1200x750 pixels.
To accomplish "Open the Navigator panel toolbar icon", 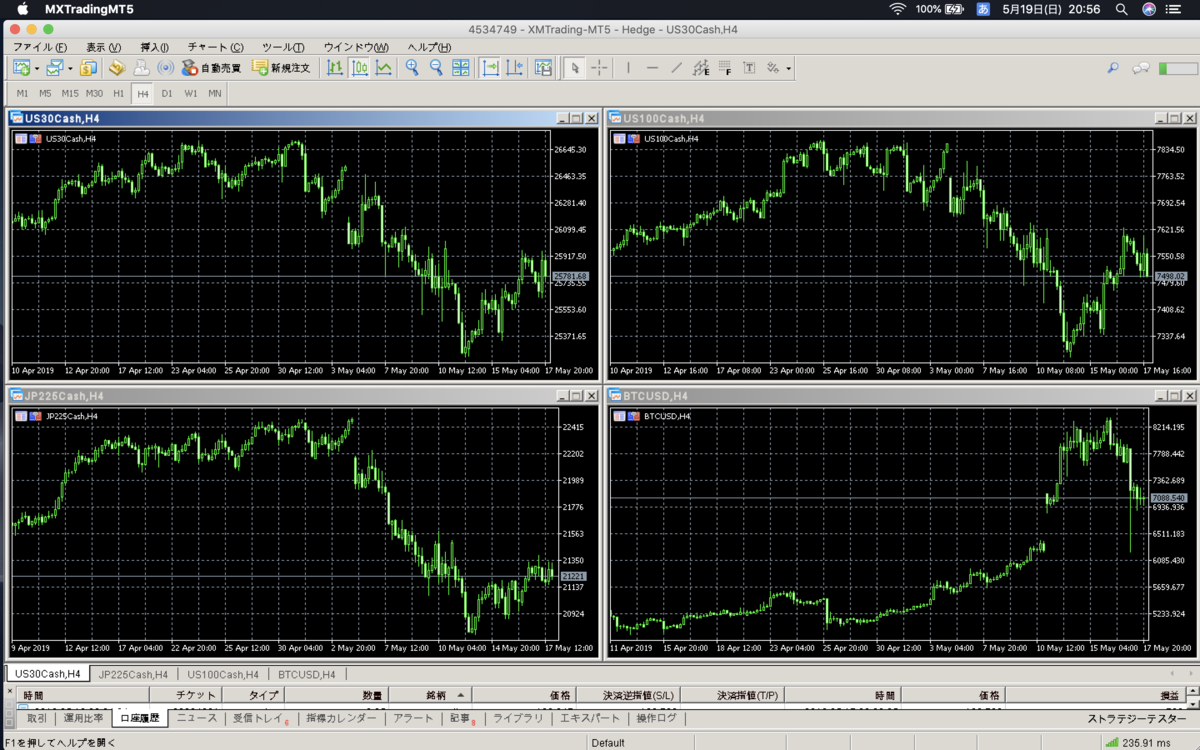I will (x=116, y=68).
